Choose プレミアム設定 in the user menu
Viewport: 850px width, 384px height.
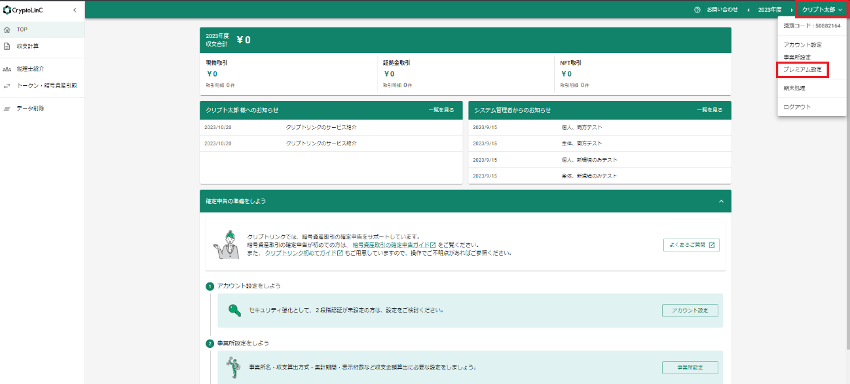pos(803,69)
